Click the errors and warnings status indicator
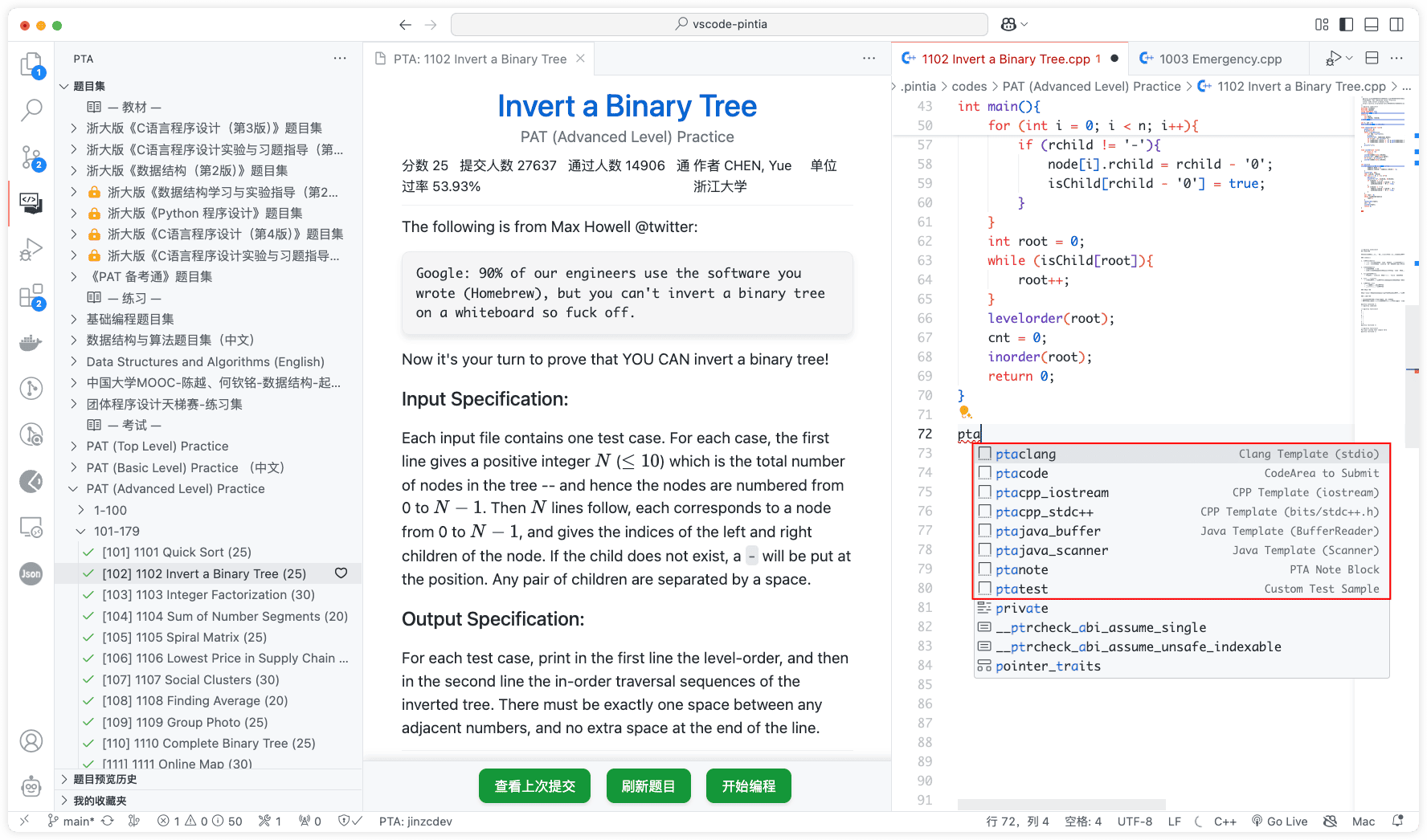This screenshot has width=1427, height=840. pyautogui.click(x=200, y=821)
